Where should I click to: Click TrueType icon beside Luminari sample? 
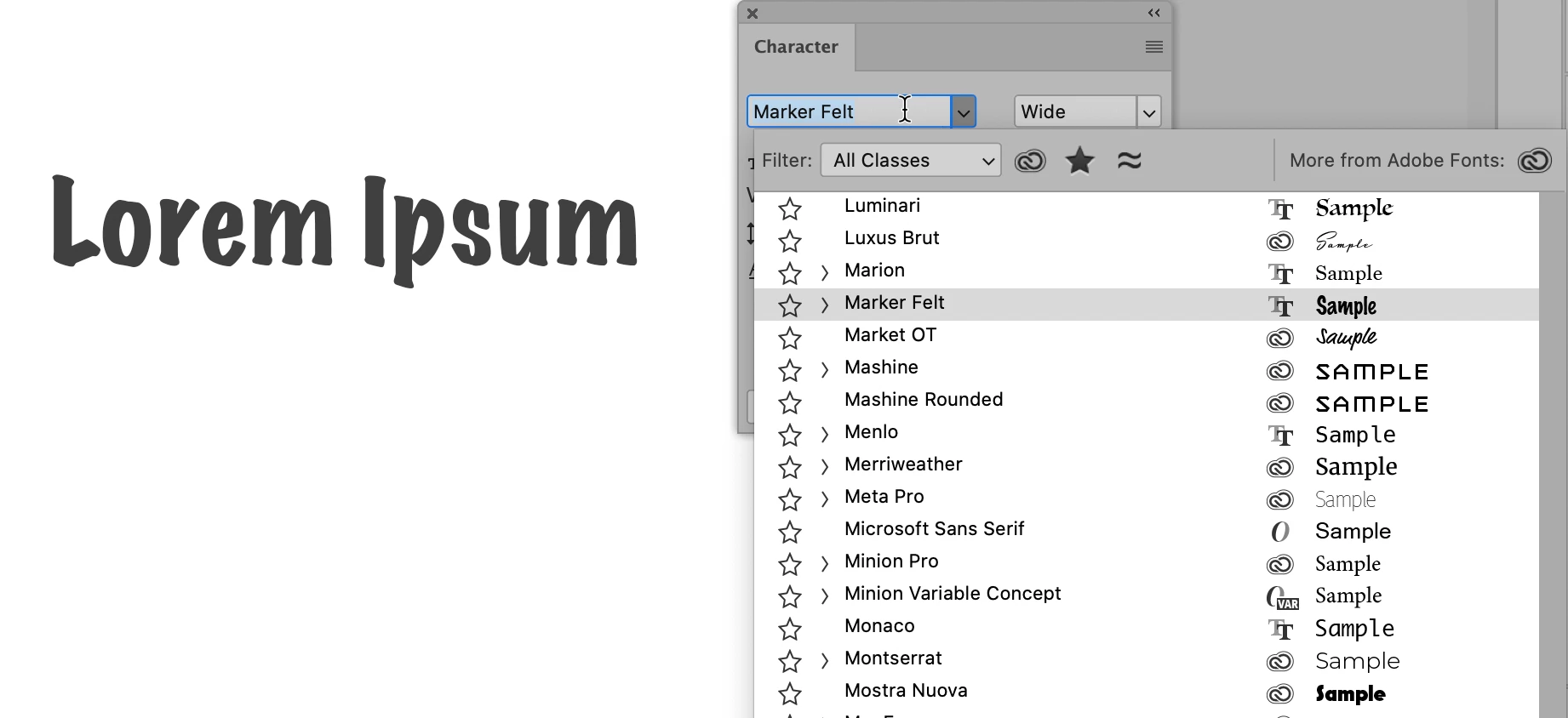pyautogui.click(x=1280, y=209)
